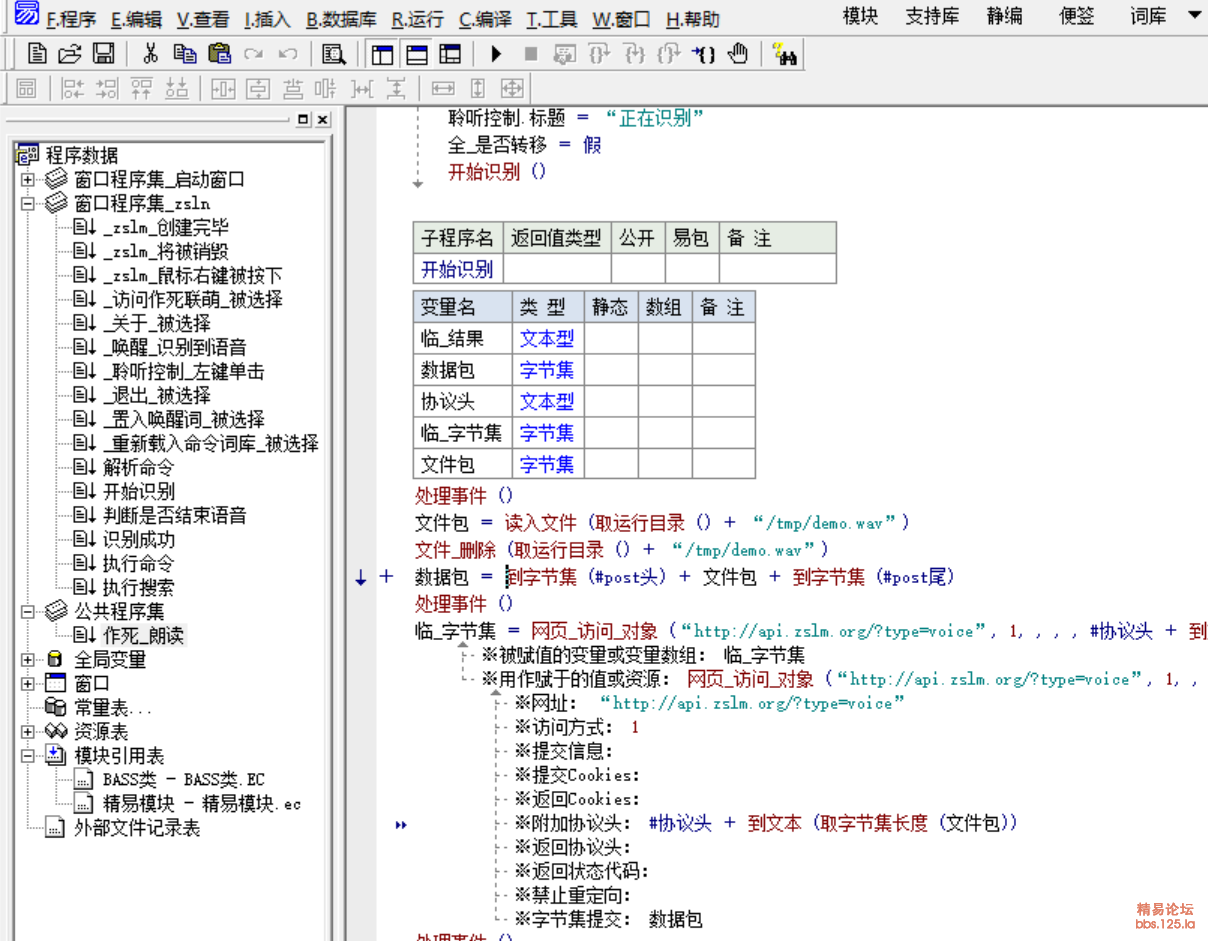This screenshot has height=941, width=1208.
Task: Click the second window layout toolbar icon
Action: click(x=416, y=54)
